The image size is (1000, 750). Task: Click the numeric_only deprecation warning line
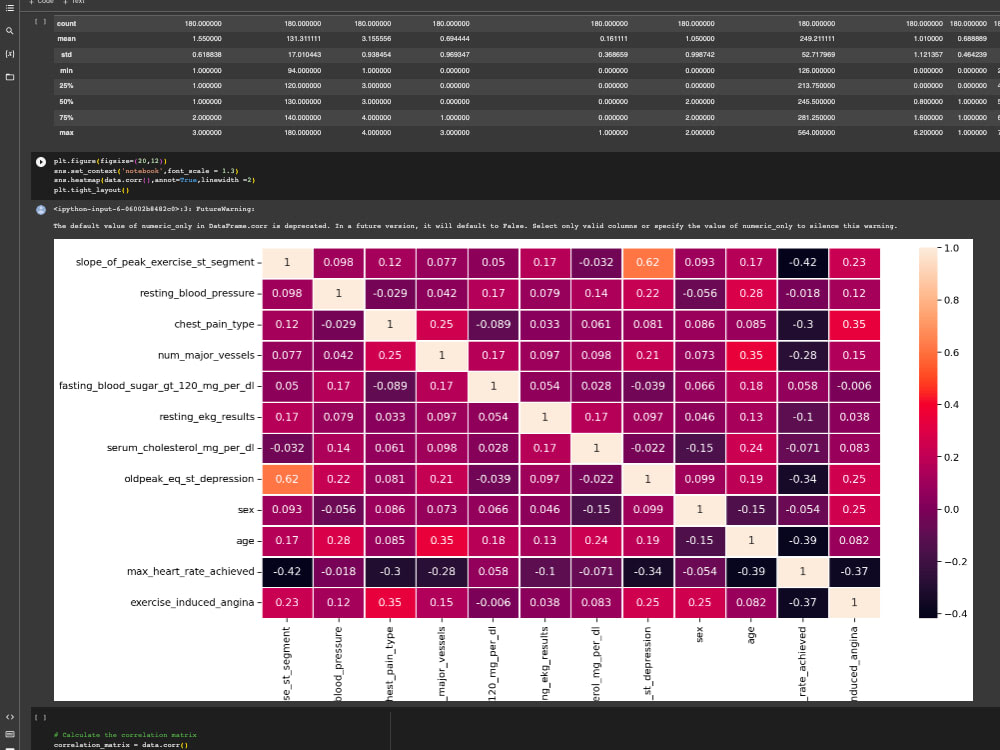coord(475,226)
